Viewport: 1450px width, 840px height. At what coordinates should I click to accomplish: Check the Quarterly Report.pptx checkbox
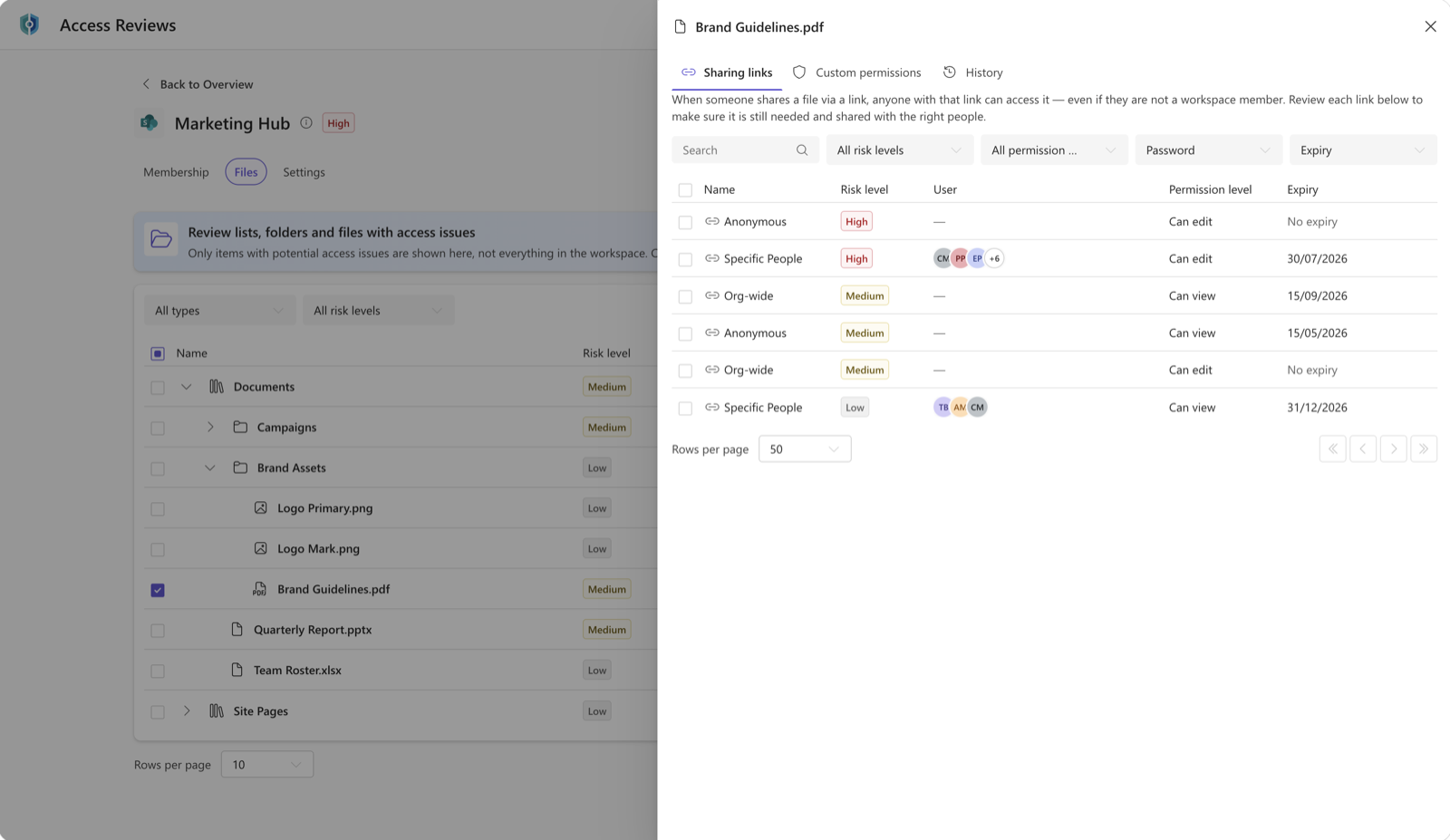point(158,631)
